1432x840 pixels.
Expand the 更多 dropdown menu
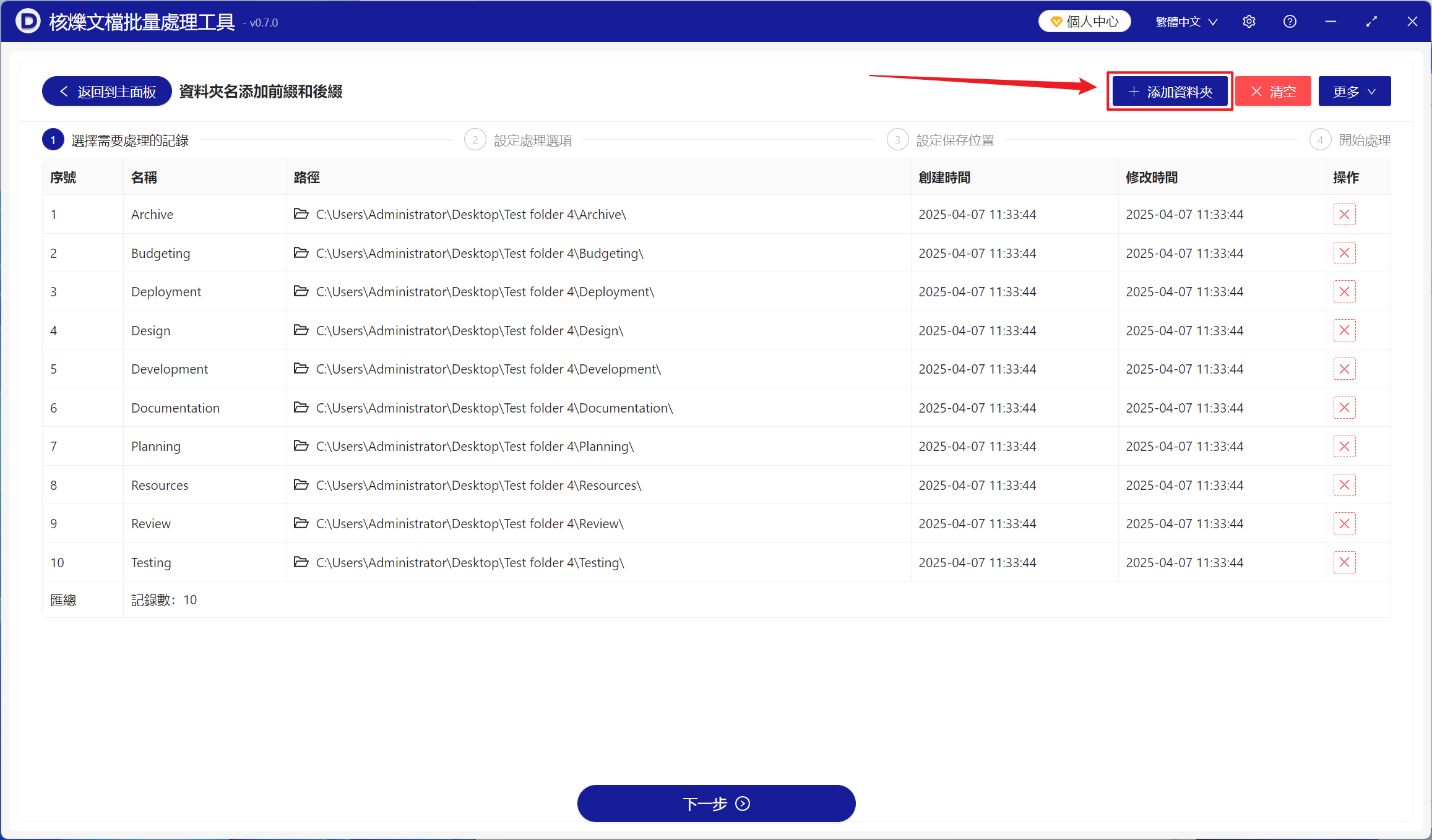click(1354, 92)
